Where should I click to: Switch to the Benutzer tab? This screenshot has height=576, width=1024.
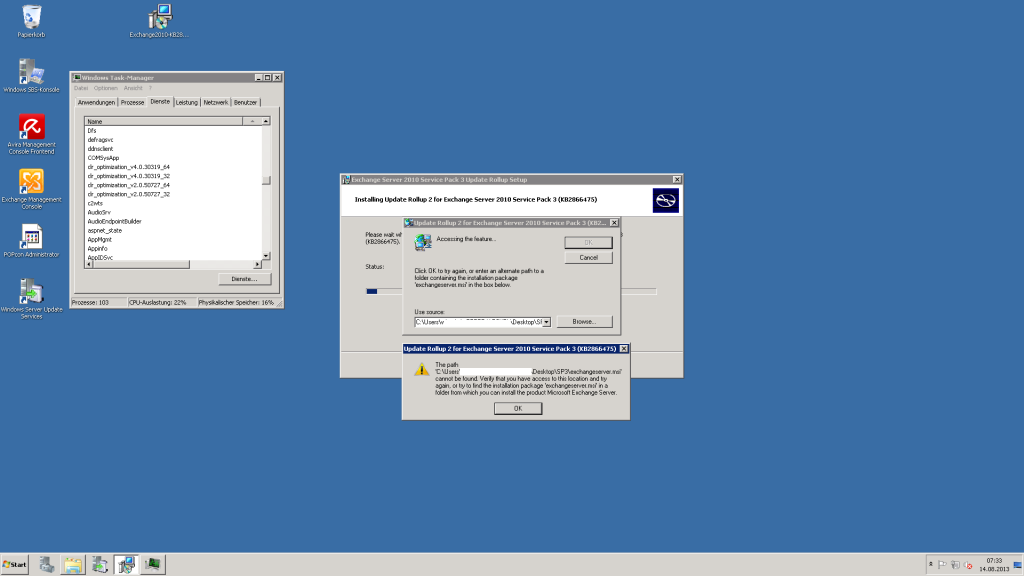coord(246,103)
